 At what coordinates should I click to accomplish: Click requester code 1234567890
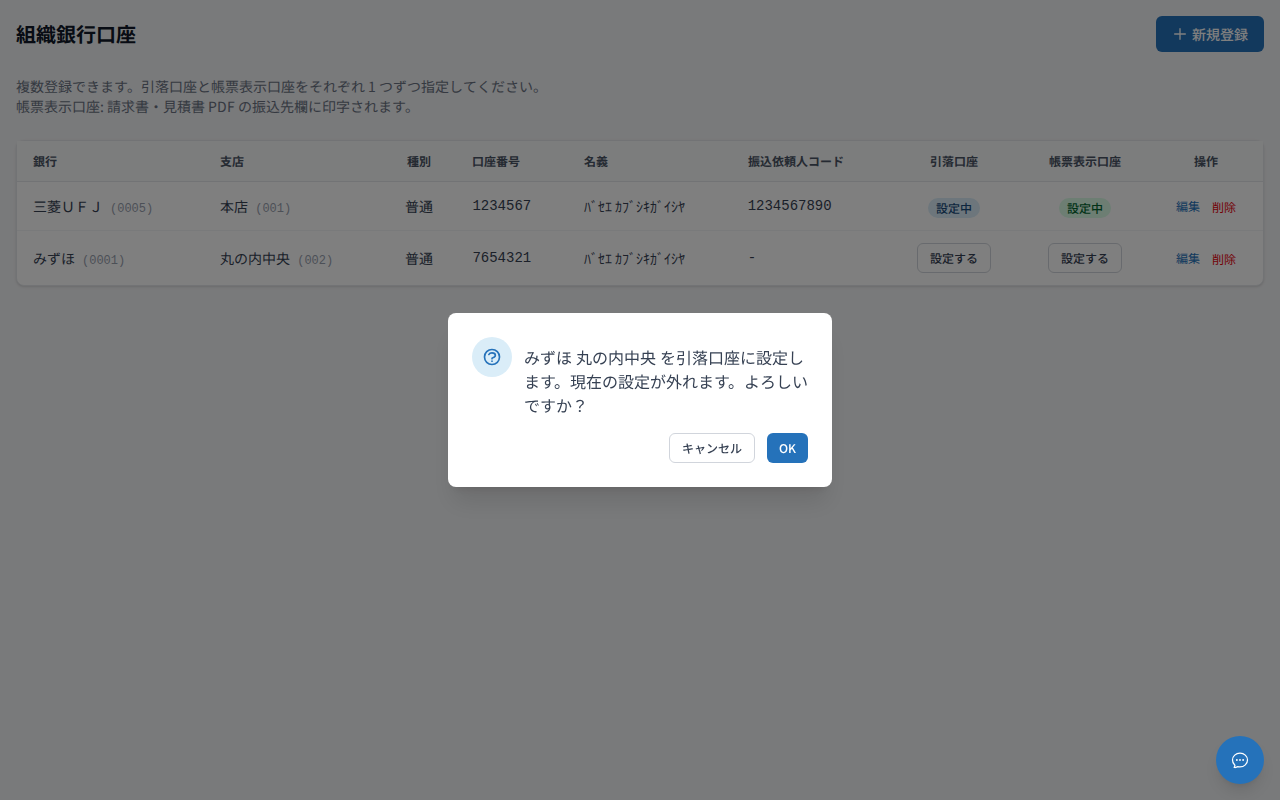pyautogui.click(x=790, y=206)
